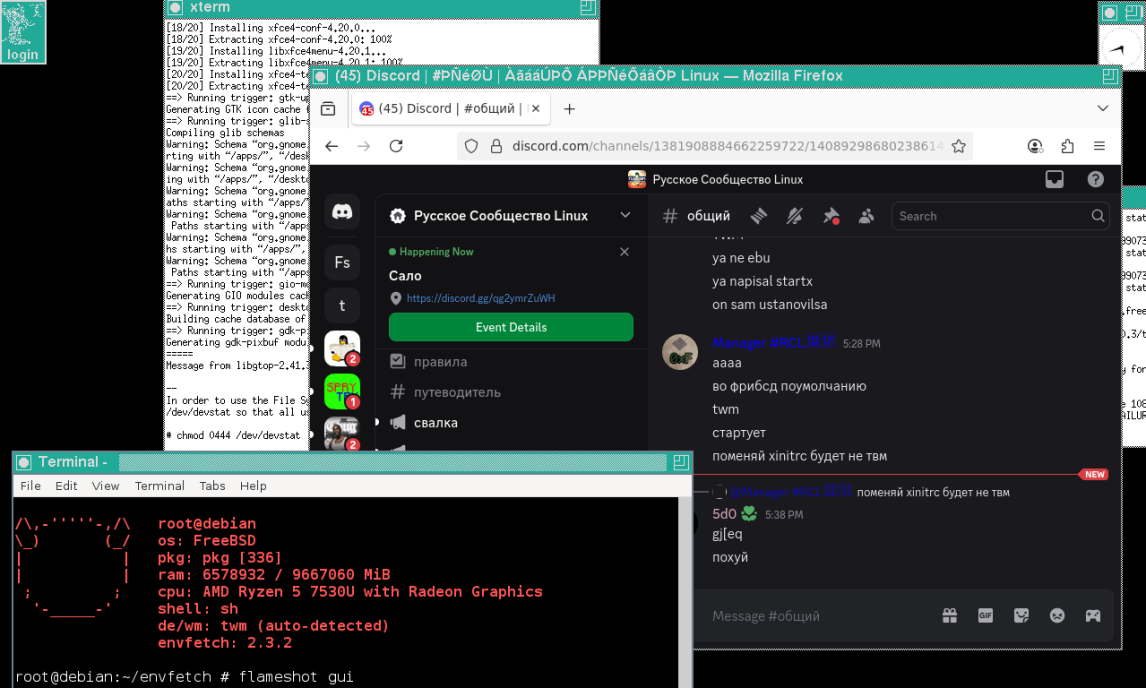Reload the Firefox page

396,146
